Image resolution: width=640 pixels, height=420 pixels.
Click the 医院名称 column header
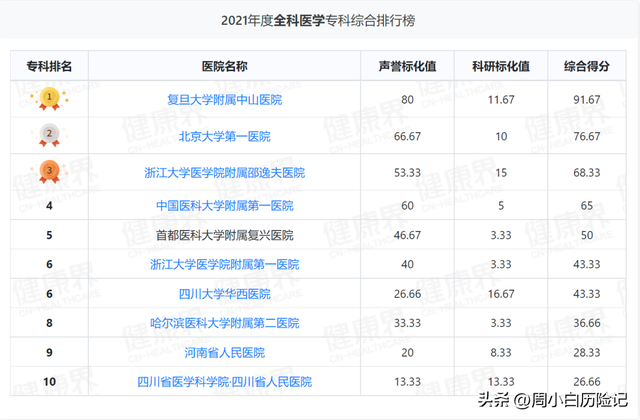pyautogui.click(x=224, y=66)
